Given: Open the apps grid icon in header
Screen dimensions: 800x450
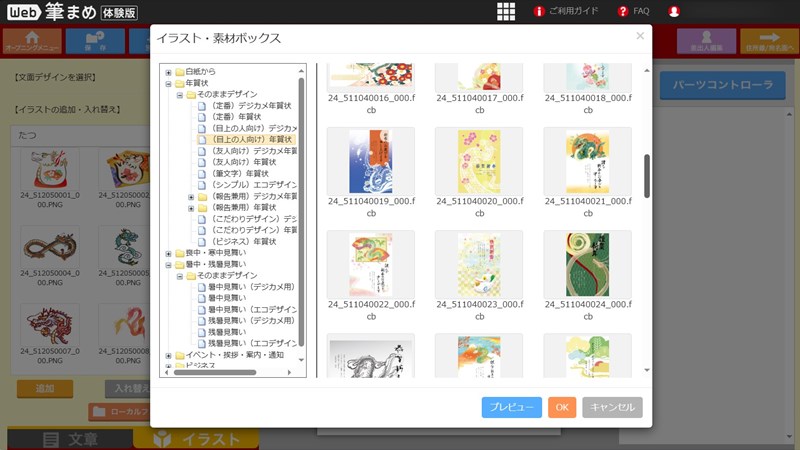Looking at the screenshot, I should tap(506, 11).
